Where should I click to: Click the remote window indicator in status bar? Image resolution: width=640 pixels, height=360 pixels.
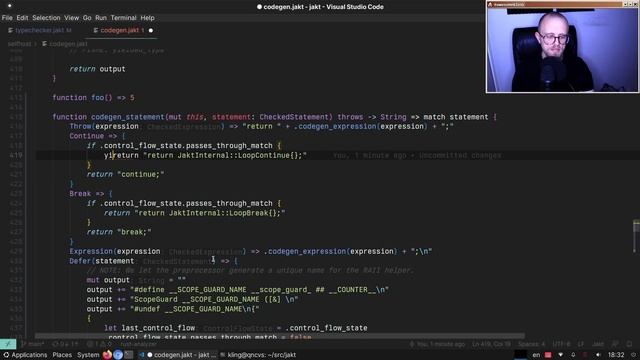(8, 344)
